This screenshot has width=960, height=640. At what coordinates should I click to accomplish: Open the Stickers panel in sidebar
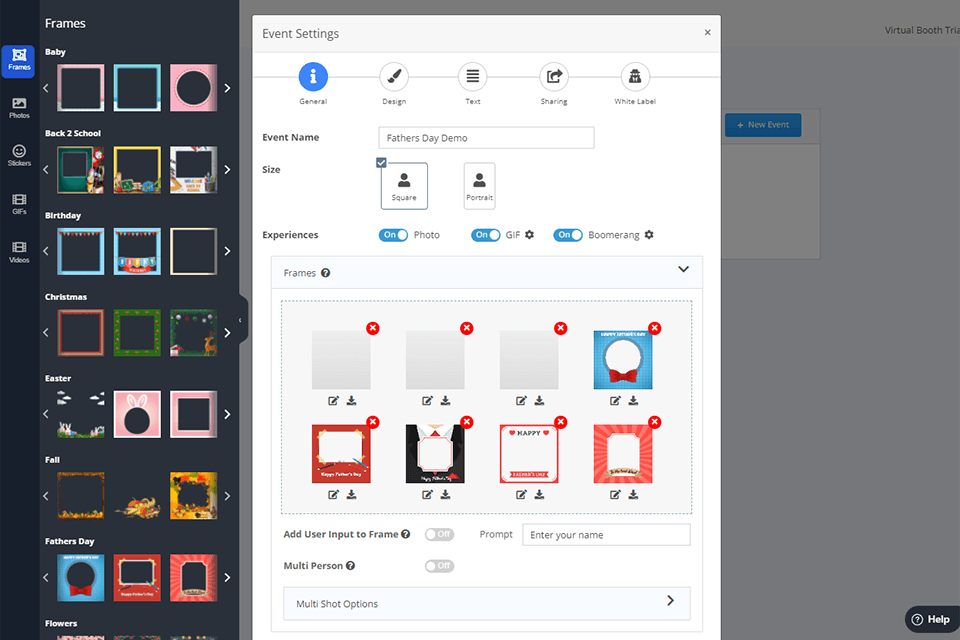click(19, 155)
